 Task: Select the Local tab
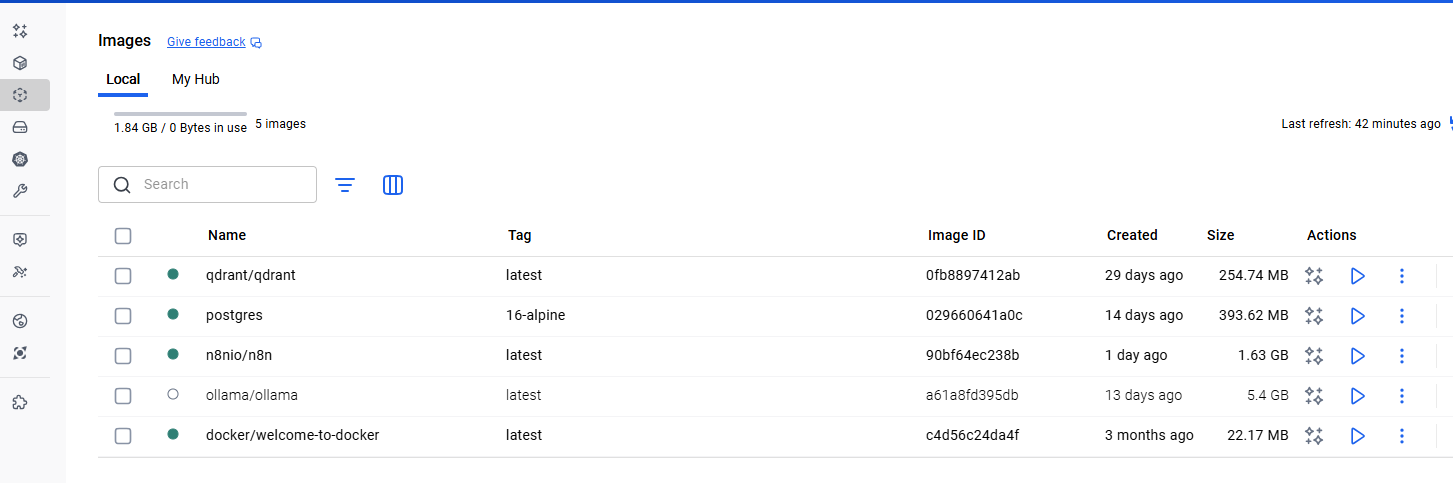pyautogui.click(x=123, y=79)
